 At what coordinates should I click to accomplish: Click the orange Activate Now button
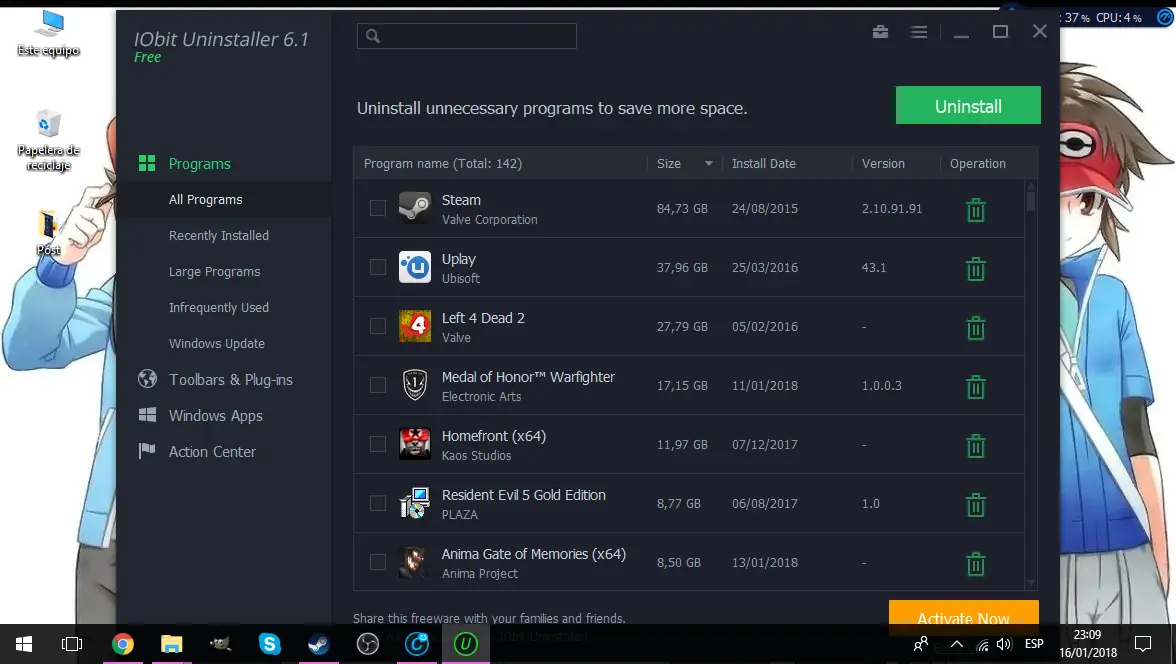[964, 612]
